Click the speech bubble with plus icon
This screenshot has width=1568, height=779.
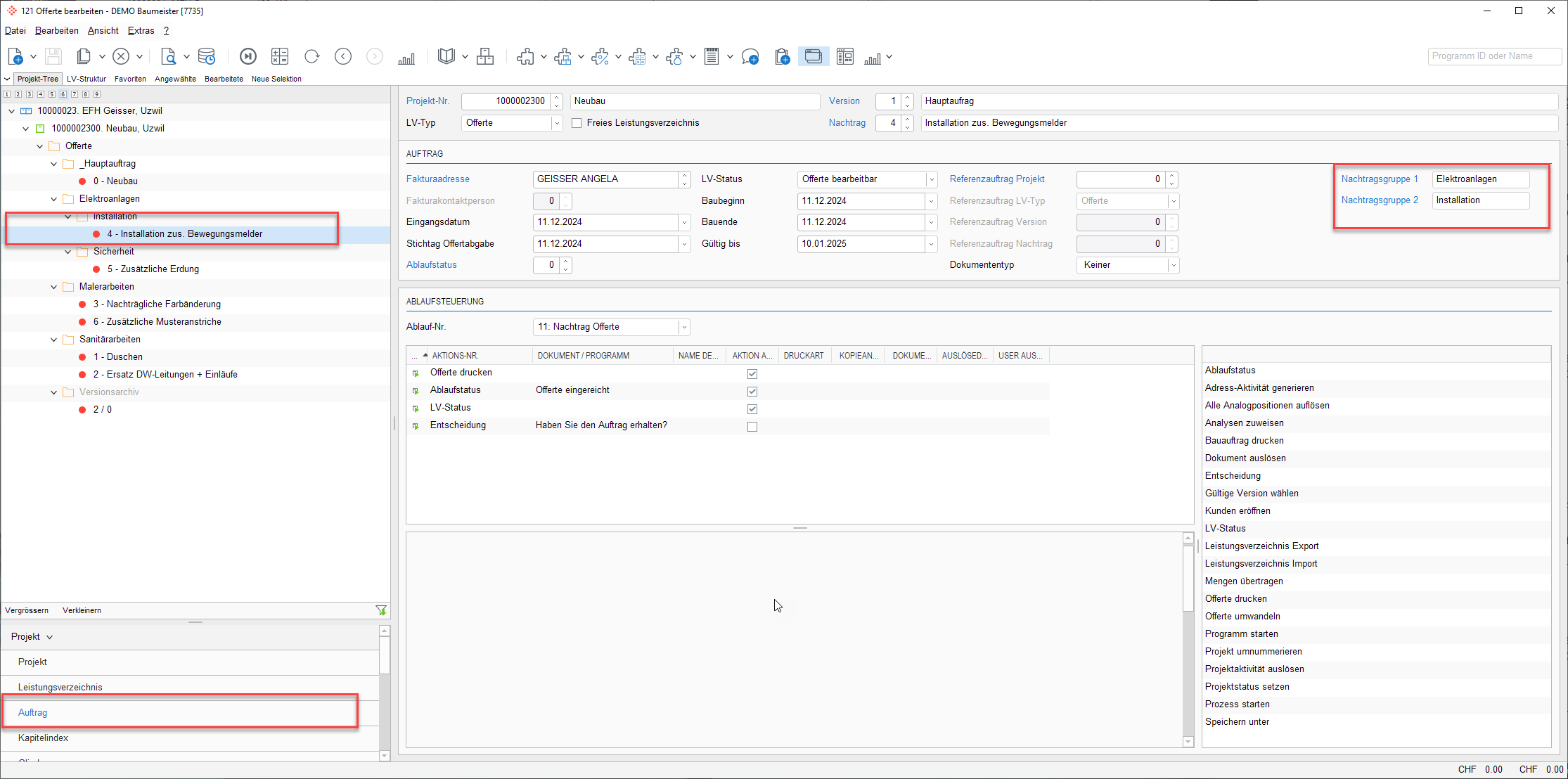[x=750, y=57]
